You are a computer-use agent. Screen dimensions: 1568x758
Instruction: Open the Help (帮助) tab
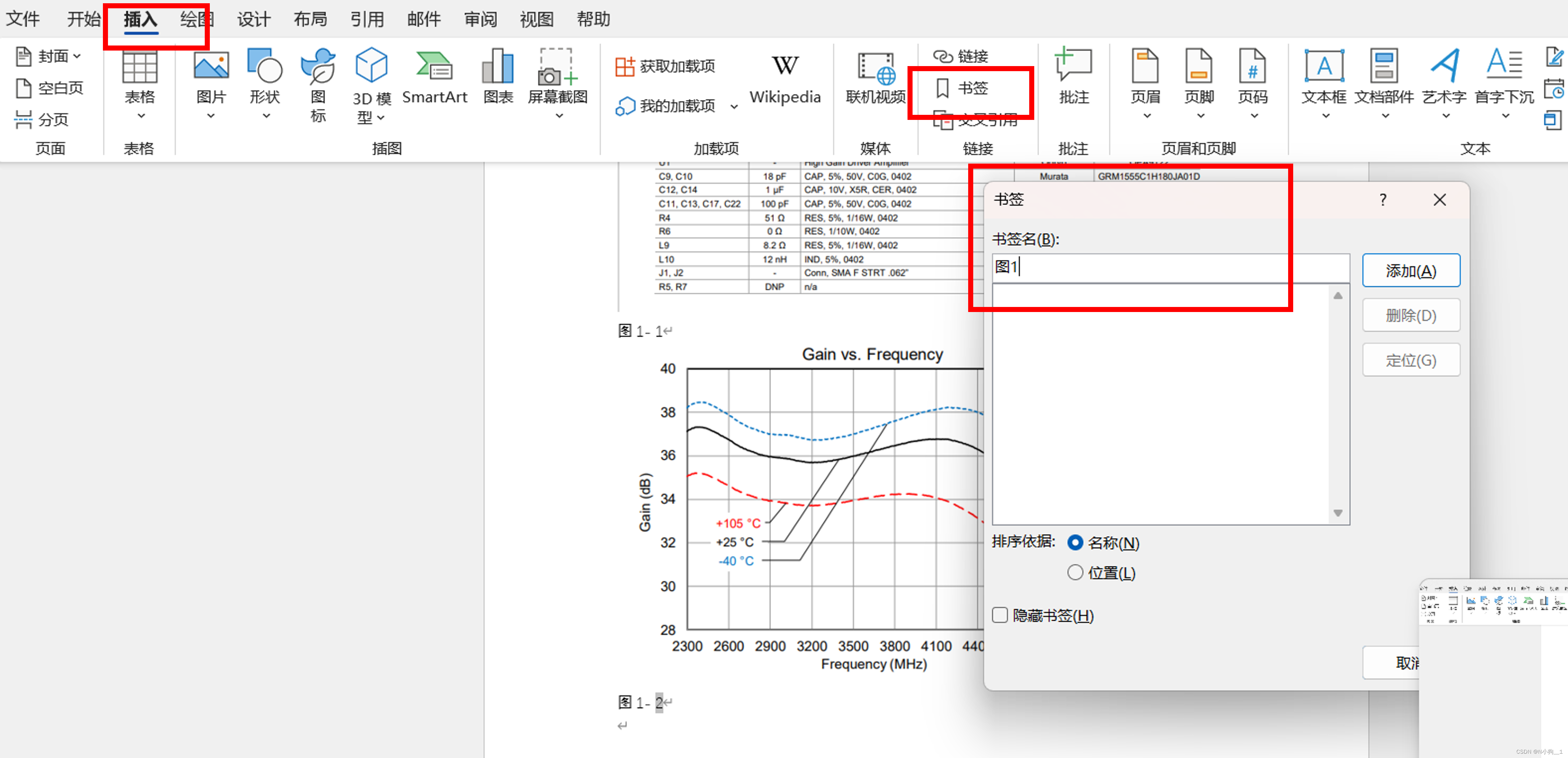[593, 20]
